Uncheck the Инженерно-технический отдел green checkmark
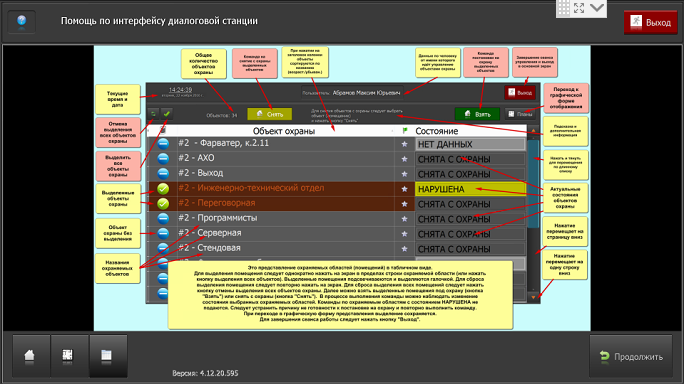 point(163,189)
